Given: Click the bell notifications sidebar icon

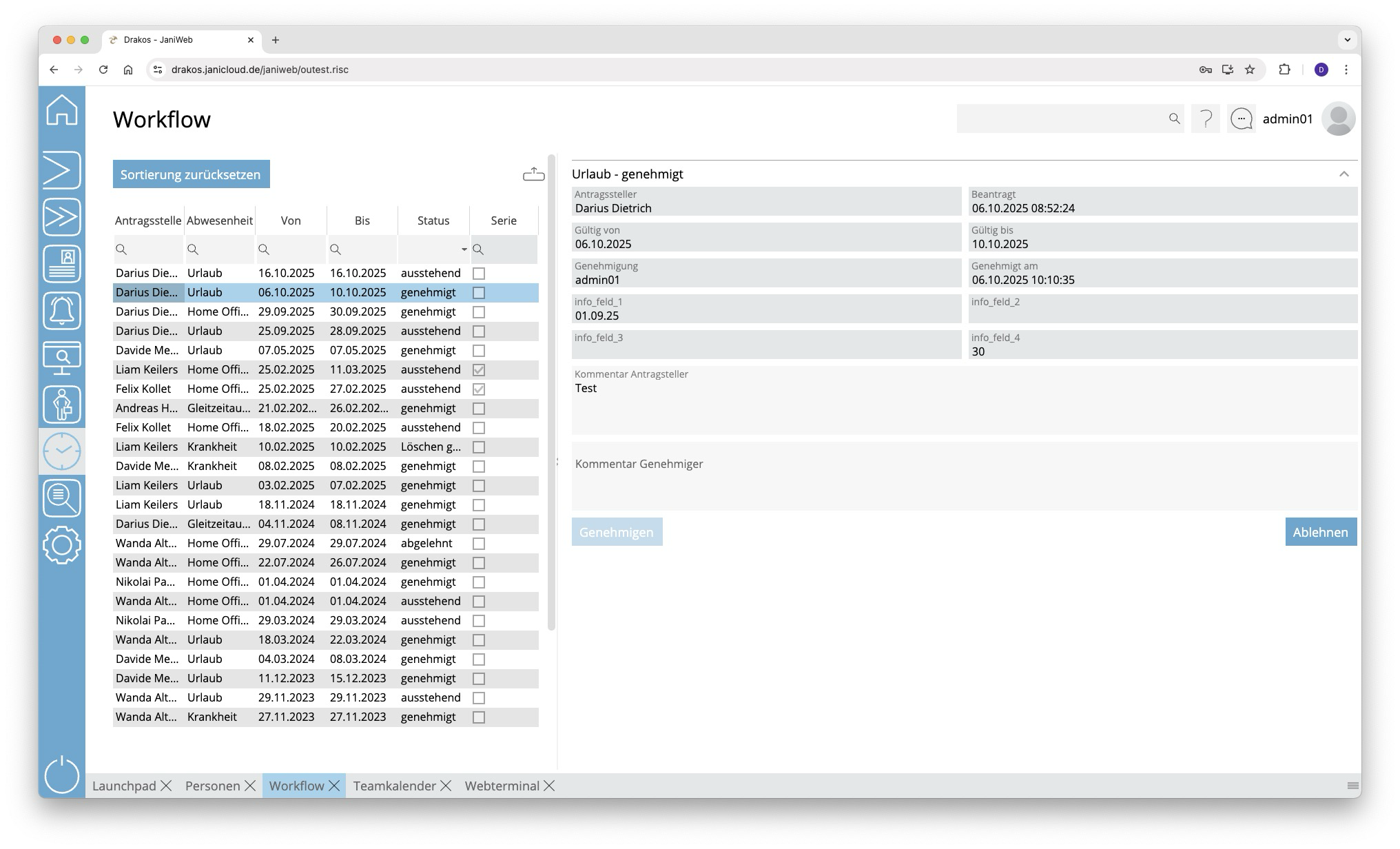Looking at the screenshot, I should tap(62, 310).
